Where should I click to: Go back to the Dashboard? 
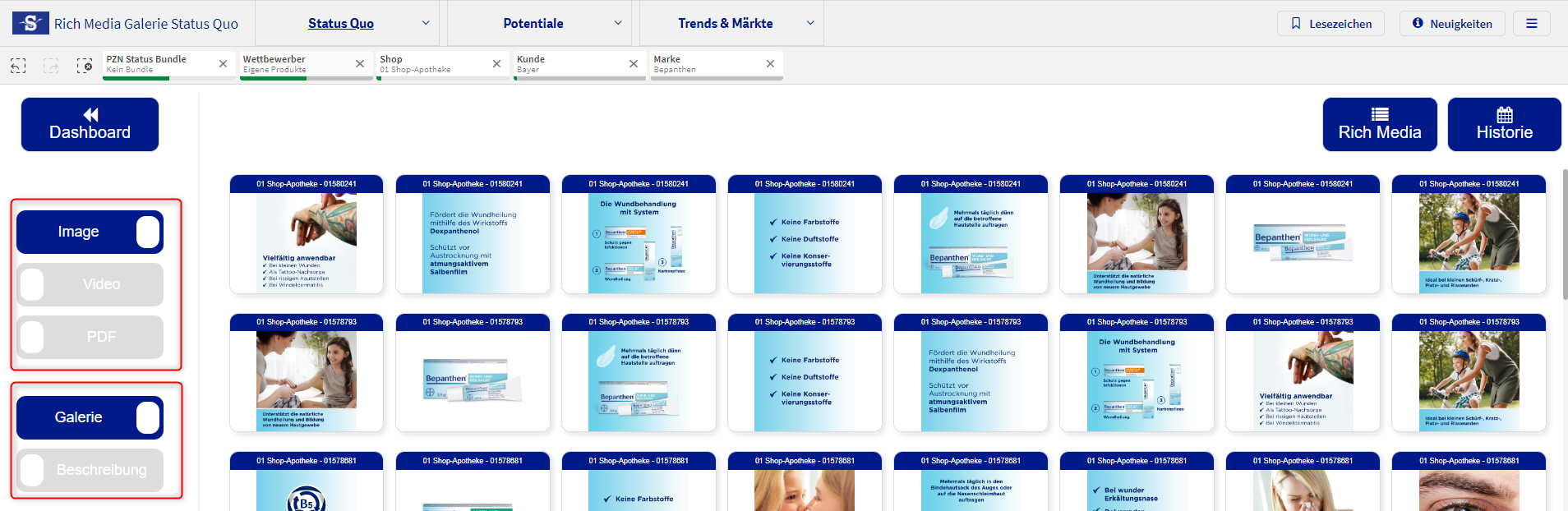[x=90, y=124]
